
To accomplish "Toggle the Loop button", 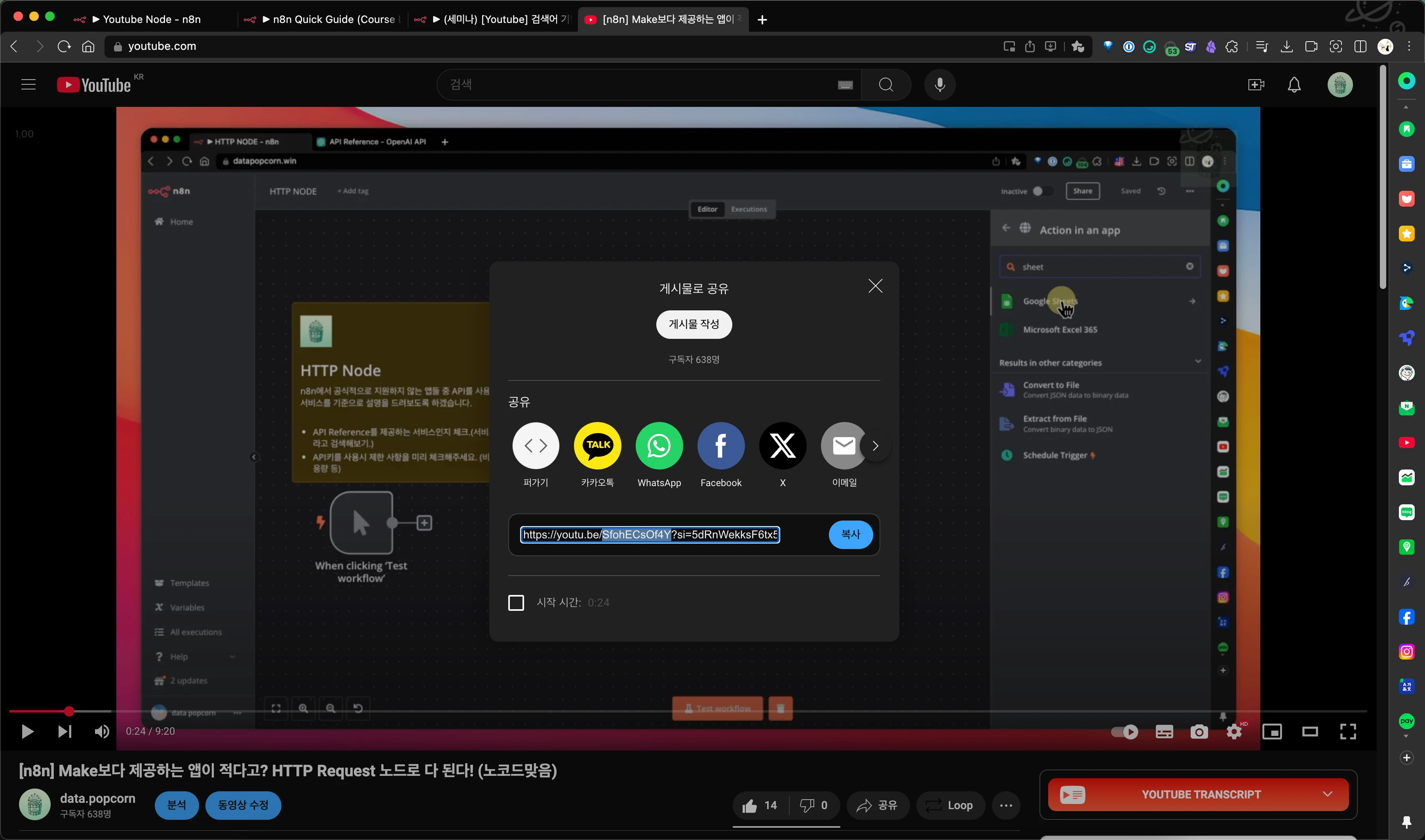I will 950,806.
